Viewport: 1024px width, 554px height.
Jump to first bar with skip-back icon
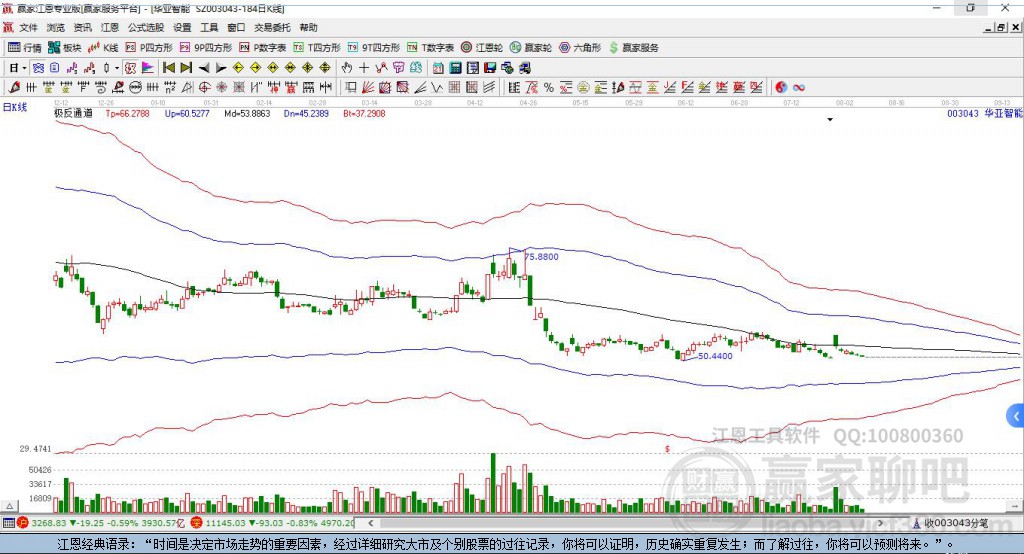[168, 68]
